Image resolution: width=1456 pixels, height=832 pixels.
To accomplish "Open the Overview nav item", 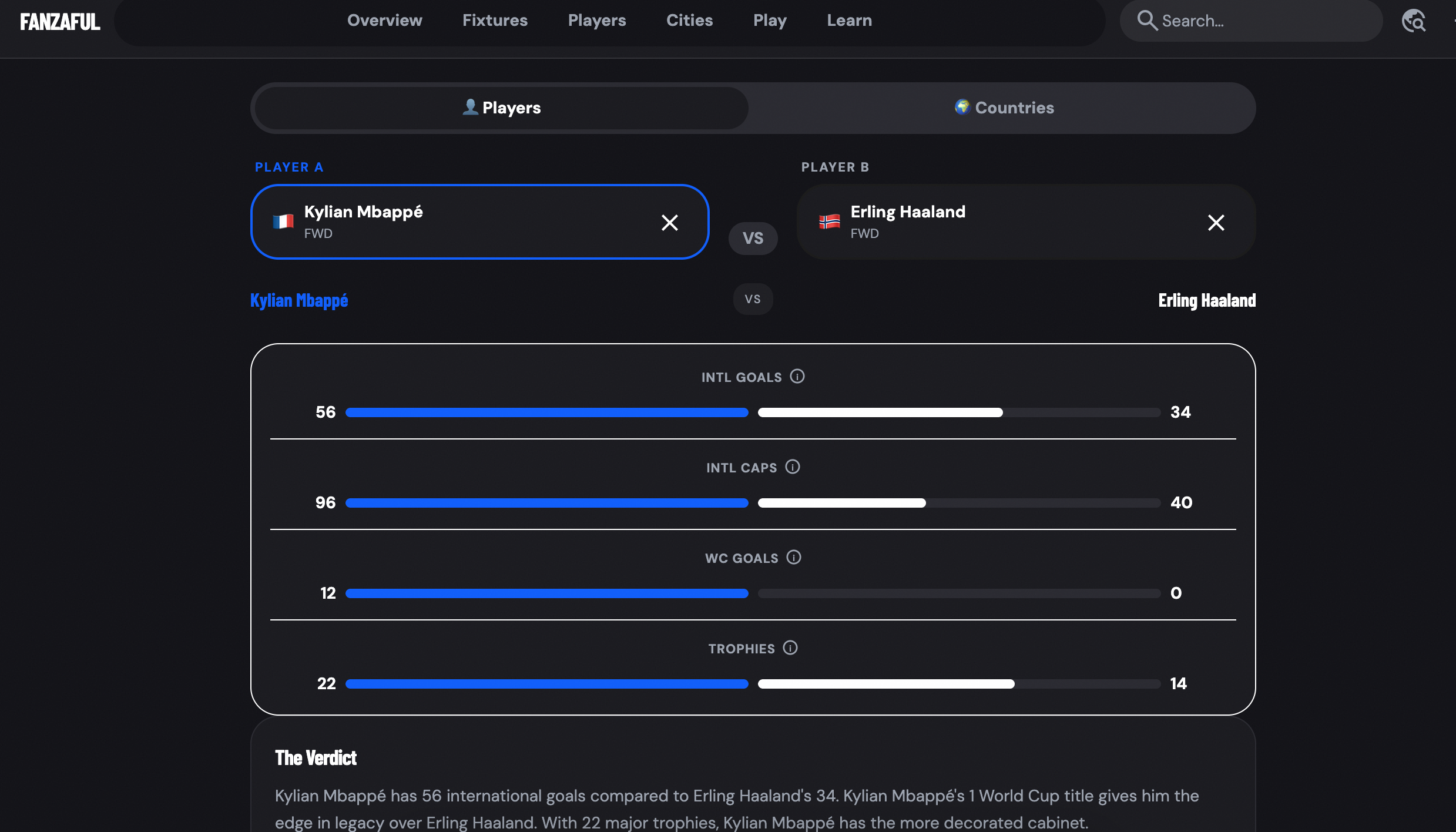I will [x=385, y=21].
